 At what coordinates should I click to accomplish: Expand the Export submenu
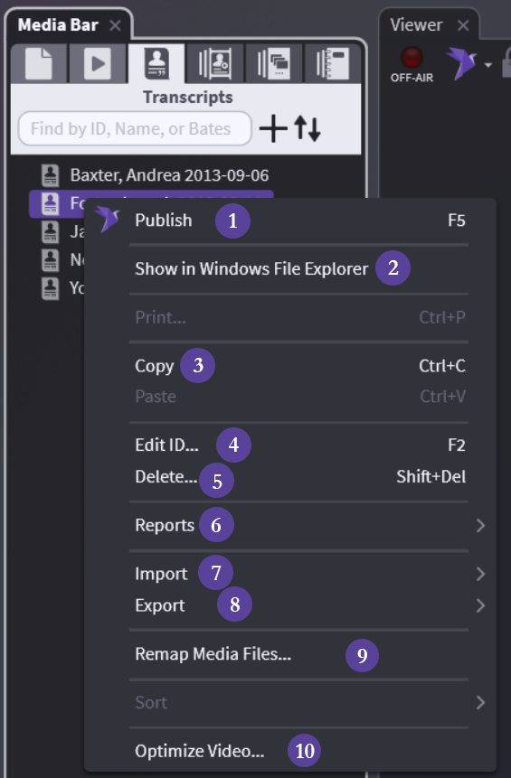click(x=310, y=605)
